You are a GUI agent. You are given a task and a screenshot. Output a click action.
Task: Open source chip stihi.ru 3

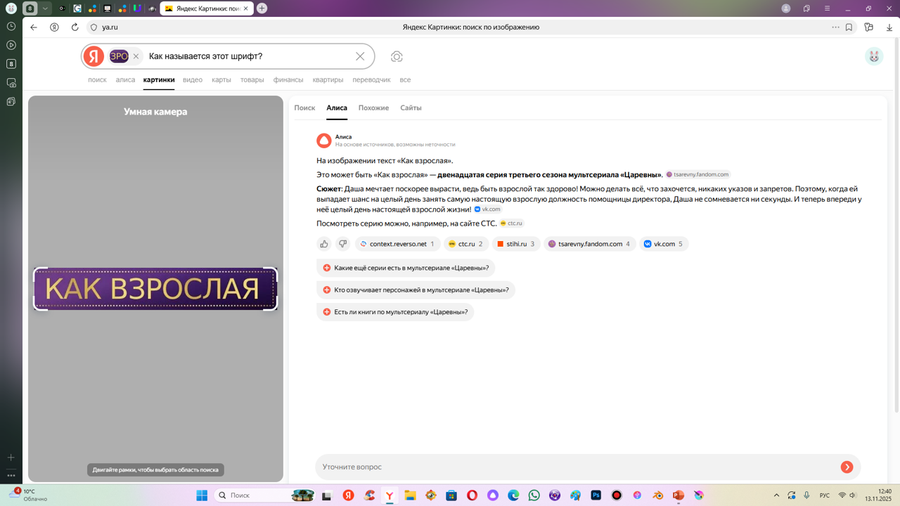[x=515, y=244]
